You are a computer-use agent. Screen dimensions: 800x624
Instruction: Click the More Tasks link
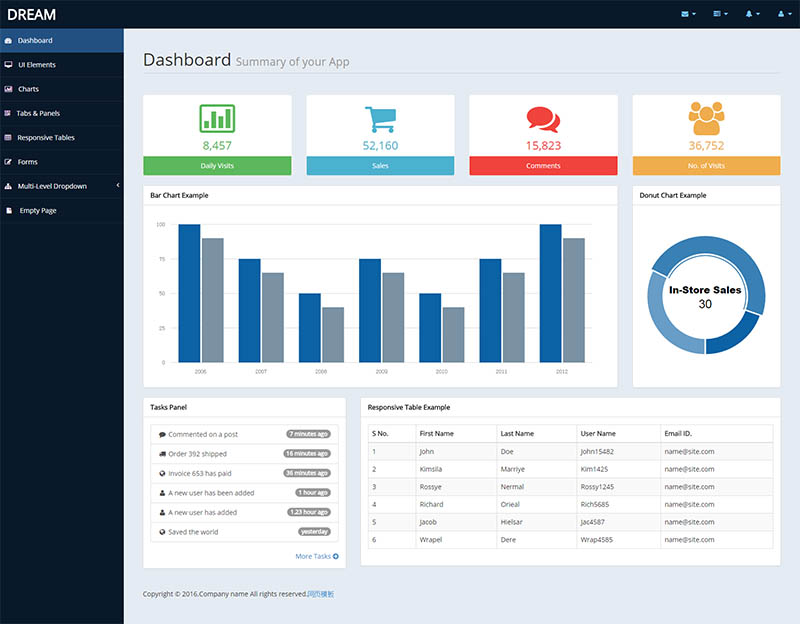tap(312, 556)
